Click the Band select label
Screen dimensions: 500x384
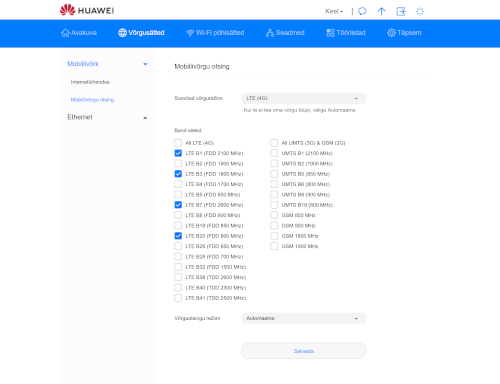(x=188, y=130)
